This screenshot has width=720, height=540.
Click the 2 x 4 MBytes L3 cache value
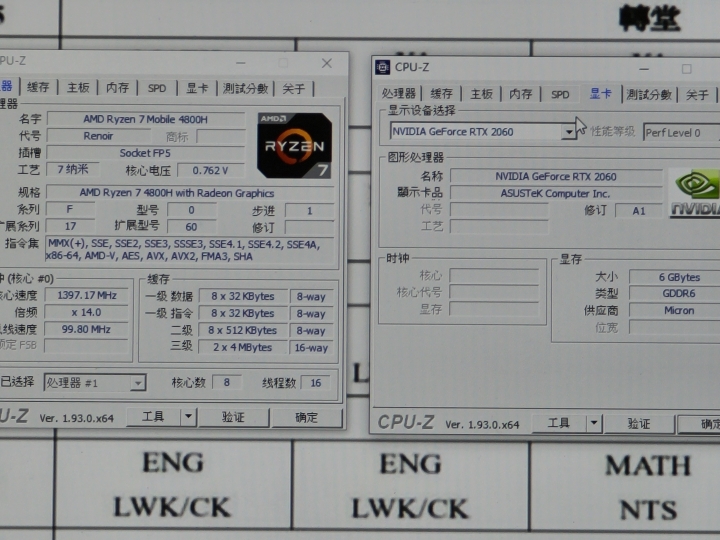[x=242, y=348]
